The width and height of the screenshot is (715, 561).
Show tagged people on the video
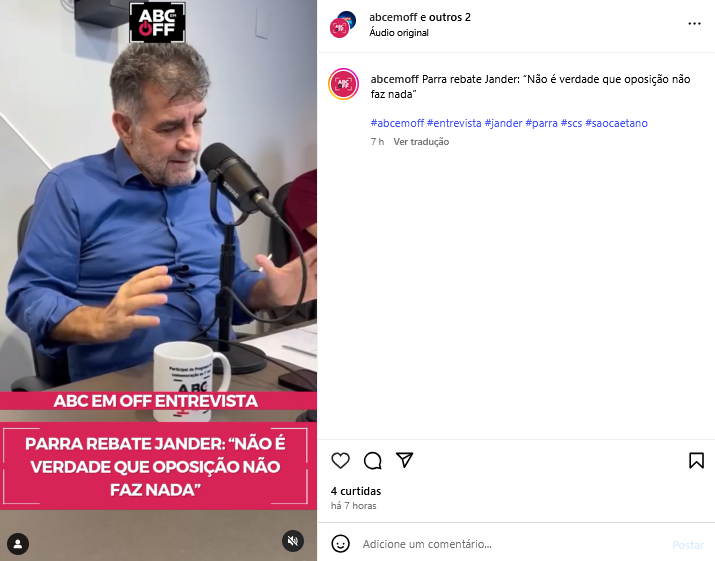tap(18, 544)
